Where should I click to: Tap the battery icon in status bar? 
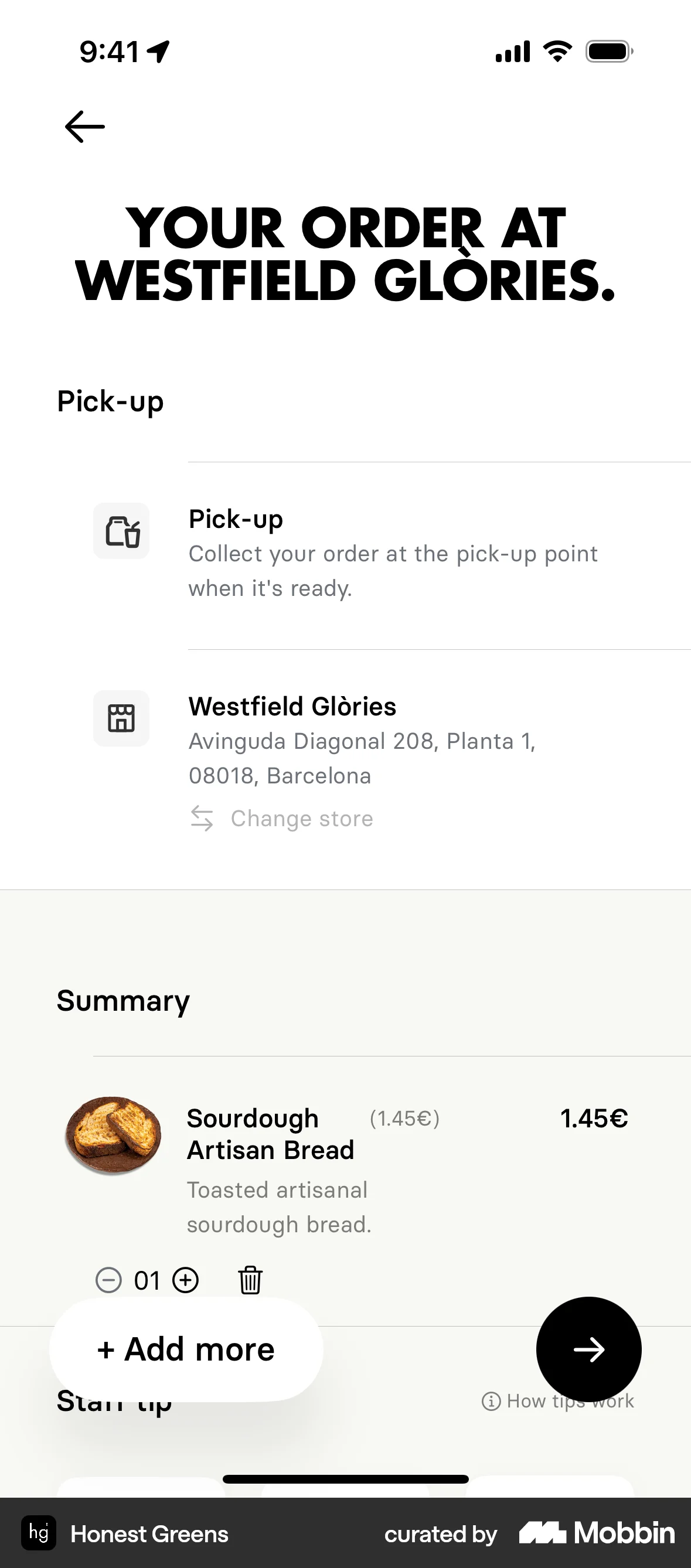[x=609, y=51]
